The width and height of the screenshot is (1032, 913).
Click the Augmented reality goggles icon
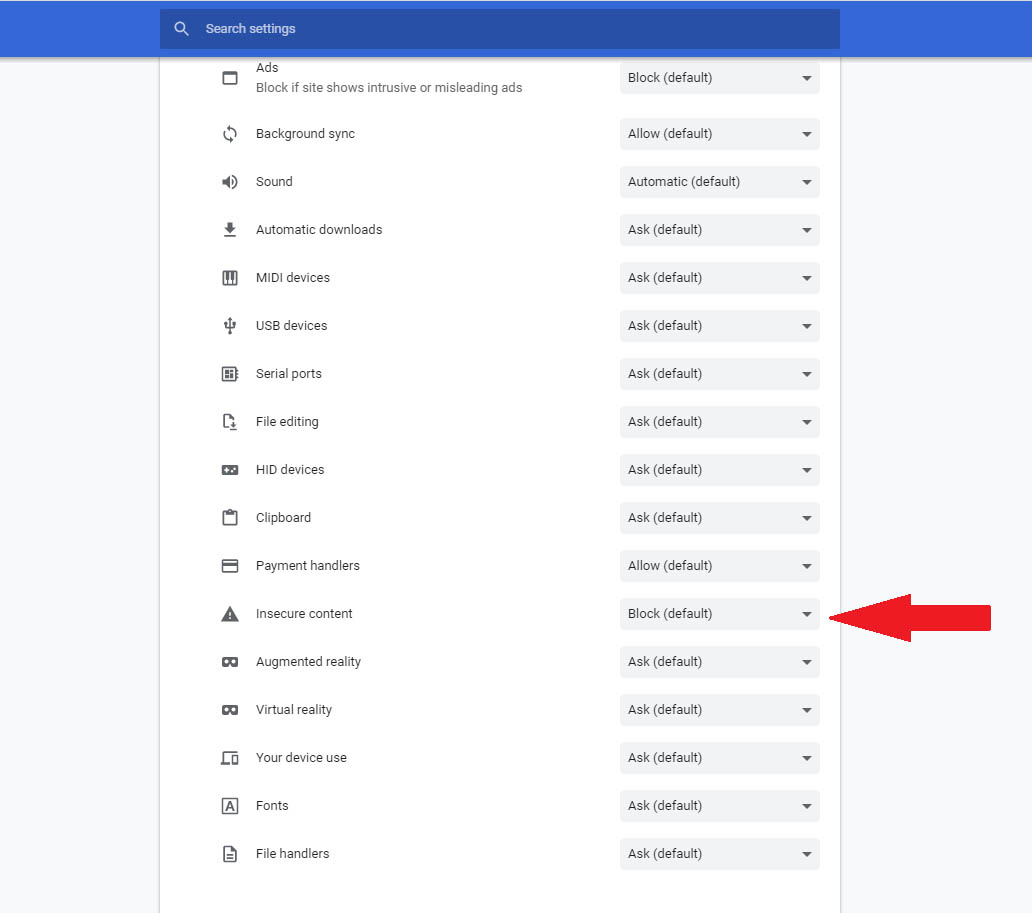230,661
